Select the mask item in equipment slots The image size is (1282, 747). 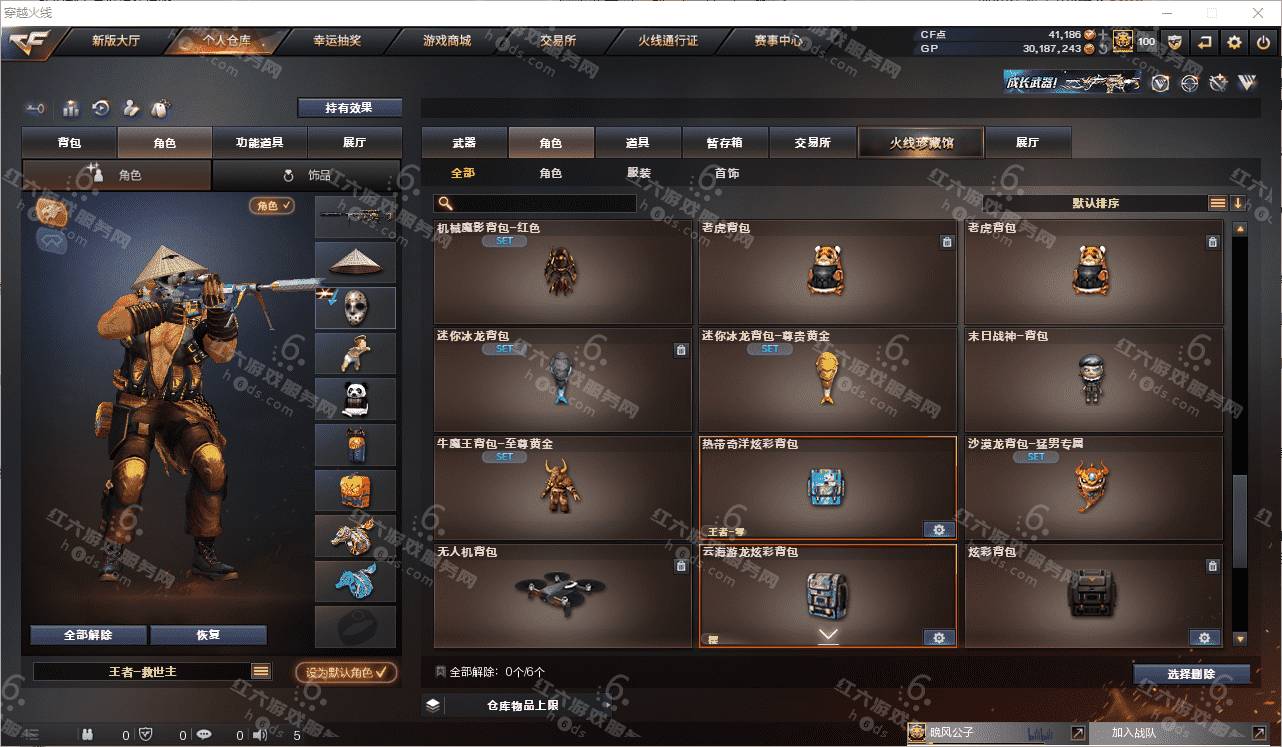pyautogui.click(x=356, y=308)
